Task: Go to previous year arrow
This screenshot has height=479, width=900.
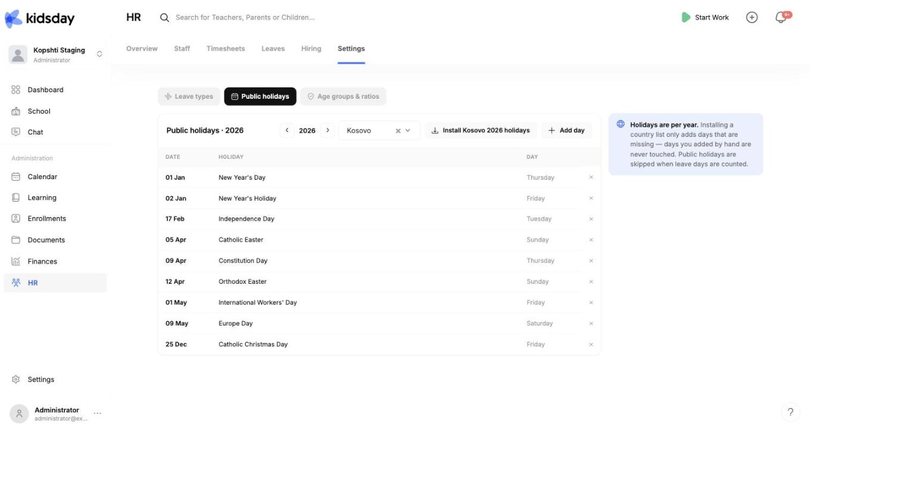Action: tap(287, 130)
